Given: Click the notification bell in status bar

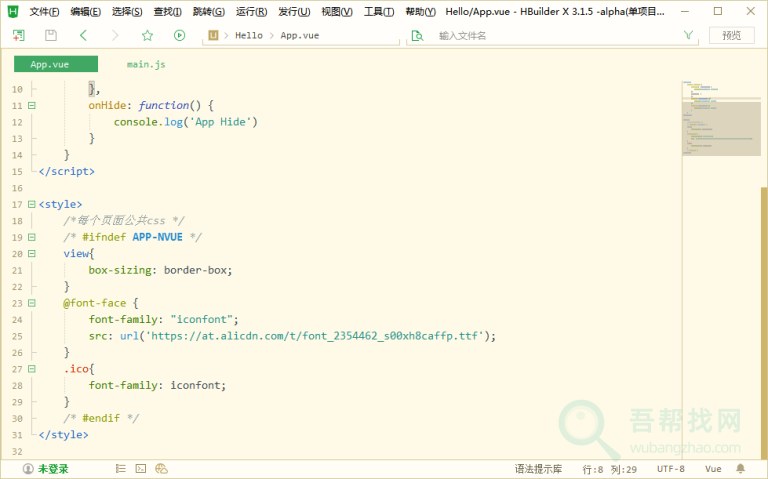Looking at the screenshot, I should point(741,468).
